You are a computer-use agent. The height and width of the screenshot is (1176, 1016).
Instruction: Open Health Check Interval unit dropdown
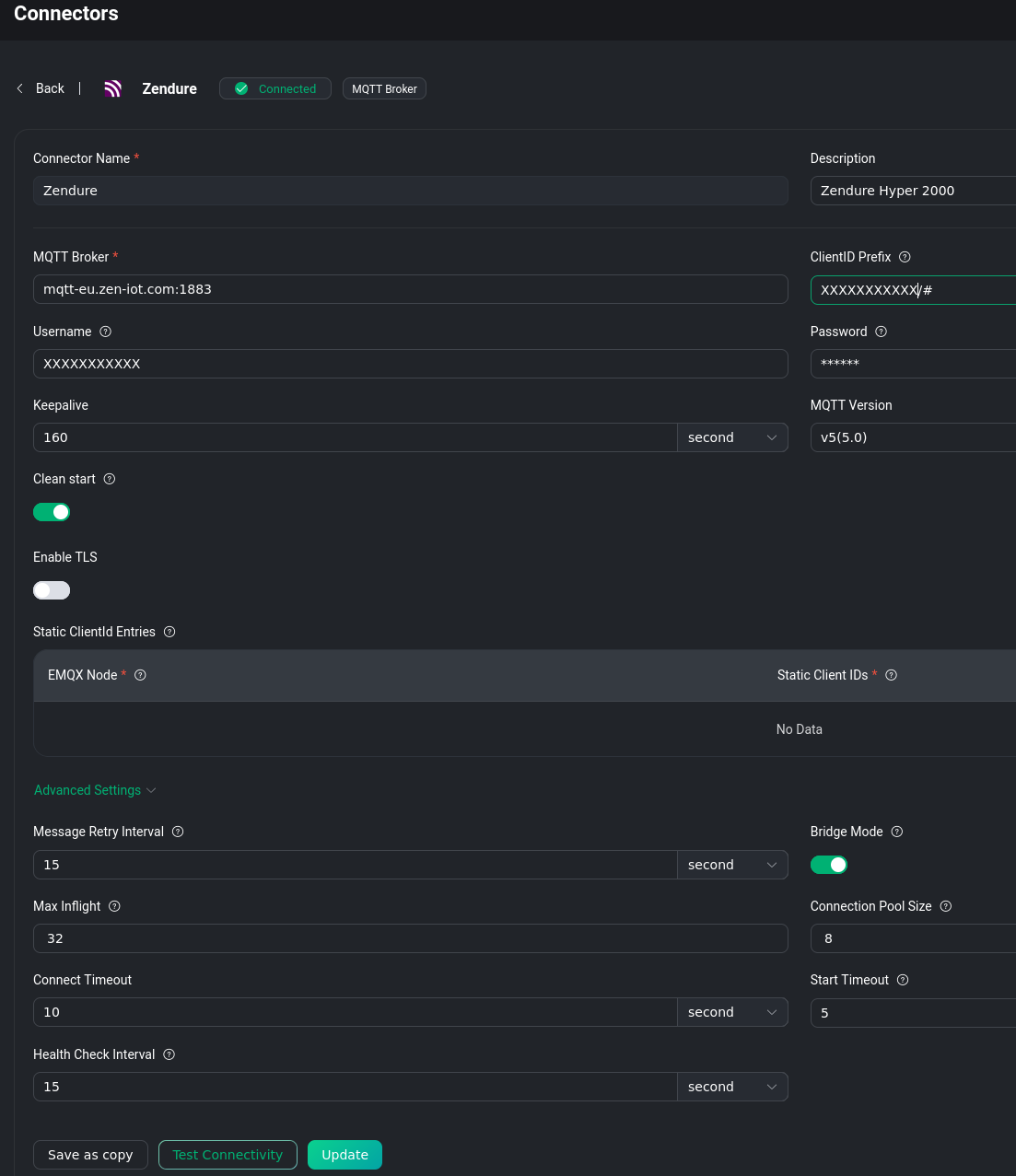pyautogui.click(x=732, y=1087)
